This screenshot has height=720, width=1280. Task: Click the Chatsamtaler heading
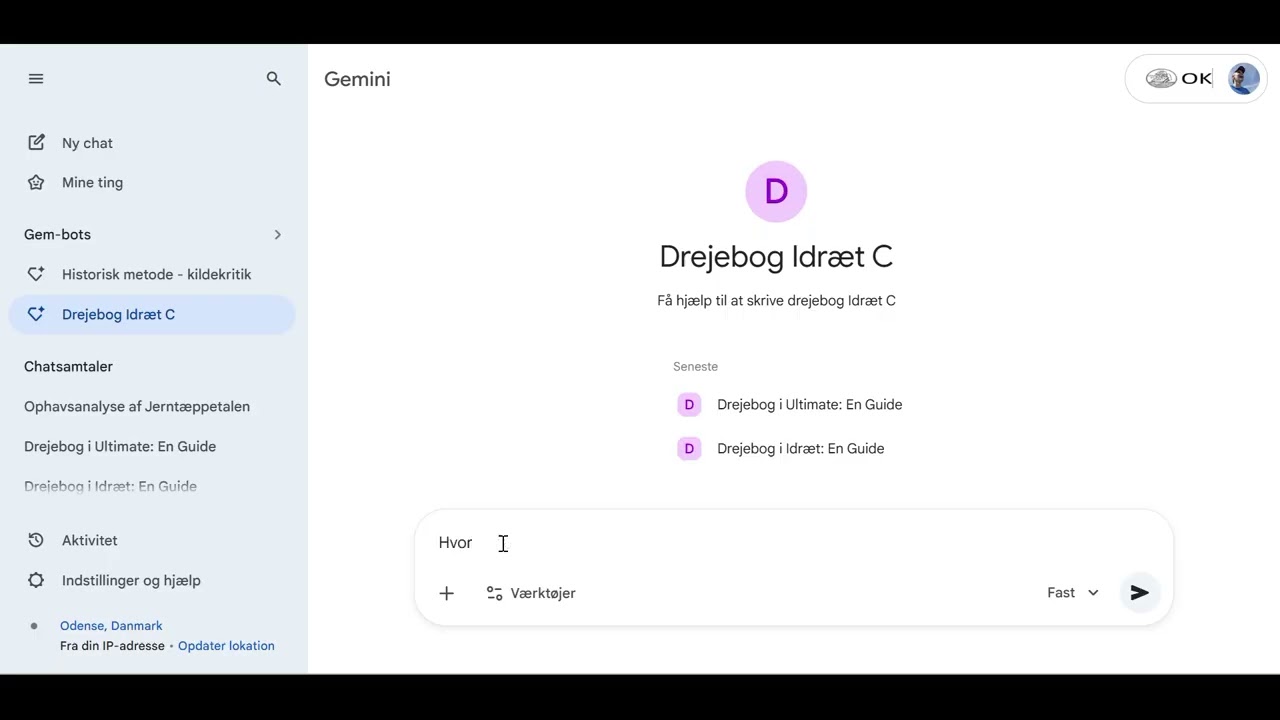coord(68,367)
